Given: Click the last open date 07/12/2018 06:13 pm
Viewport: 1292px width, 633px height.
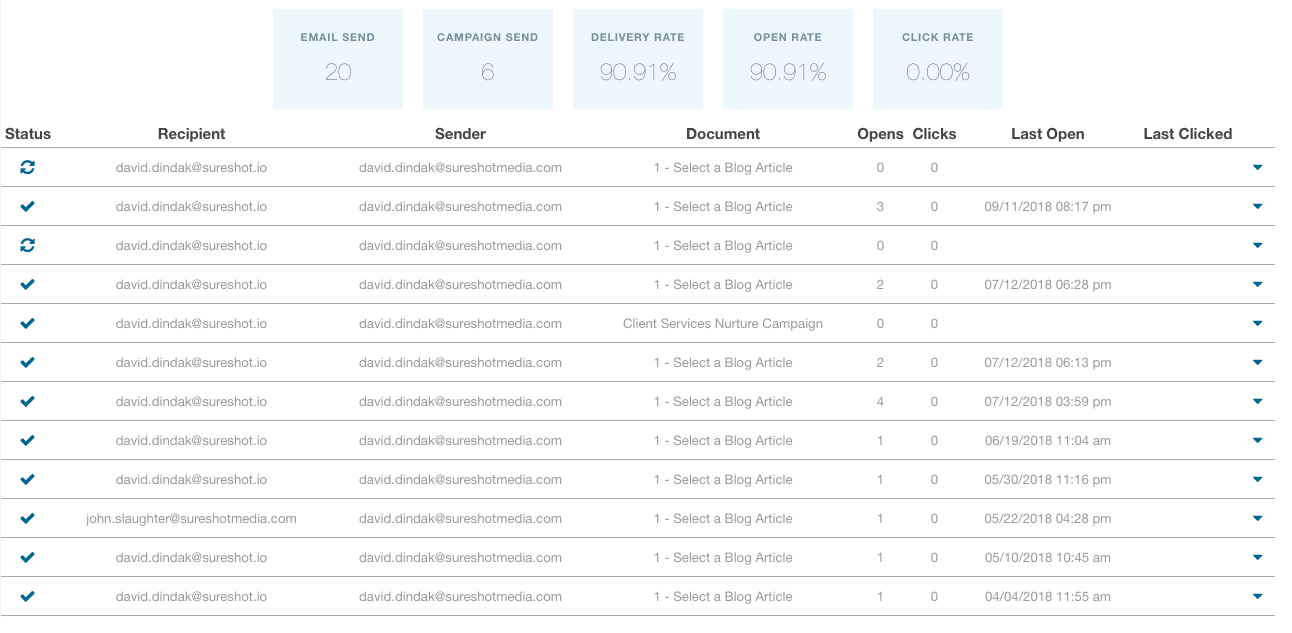Looking at the screenshot, I should tap(1048, 363).
